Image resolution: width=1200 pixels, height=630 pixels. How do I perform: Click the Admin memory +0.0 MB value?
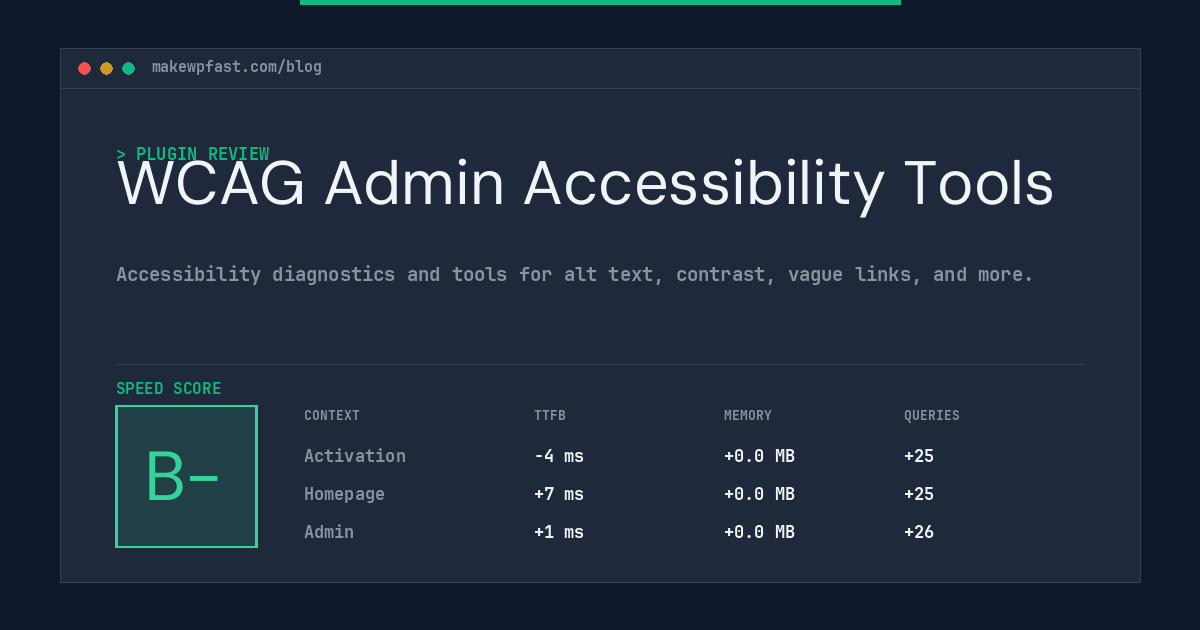tap(759, 532)
